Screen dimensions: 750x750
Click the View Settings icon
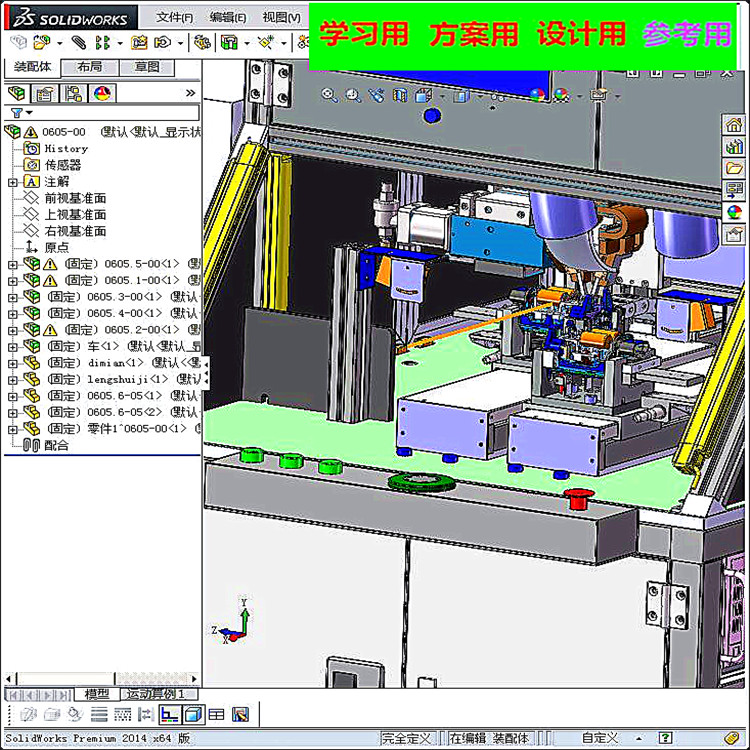point(600,95)
